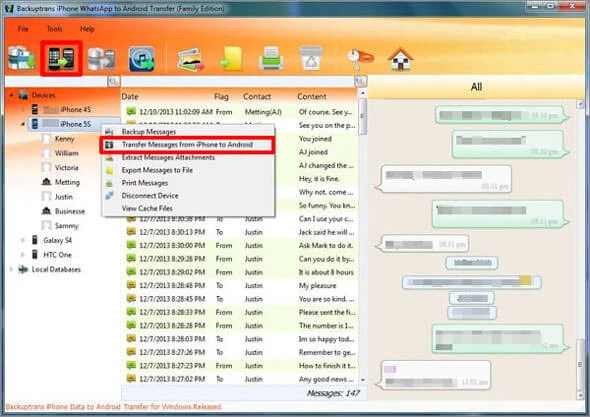Sort by the Date column header

(130, 97)
